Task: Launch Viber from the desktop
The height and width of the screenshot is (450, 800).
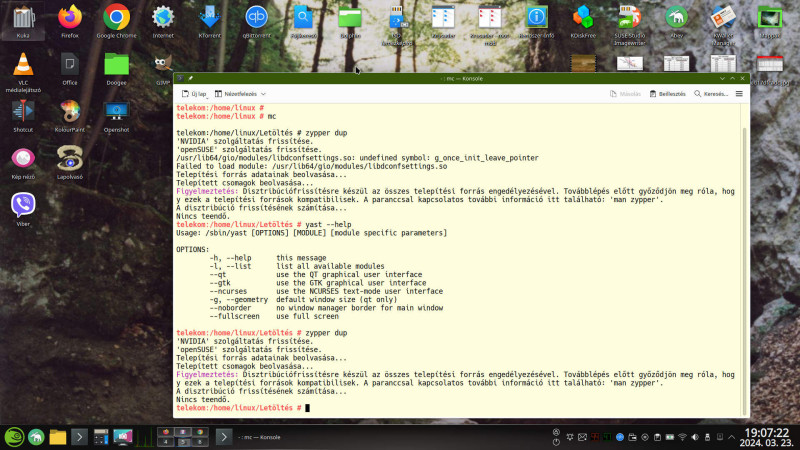Action: point(23,209)
